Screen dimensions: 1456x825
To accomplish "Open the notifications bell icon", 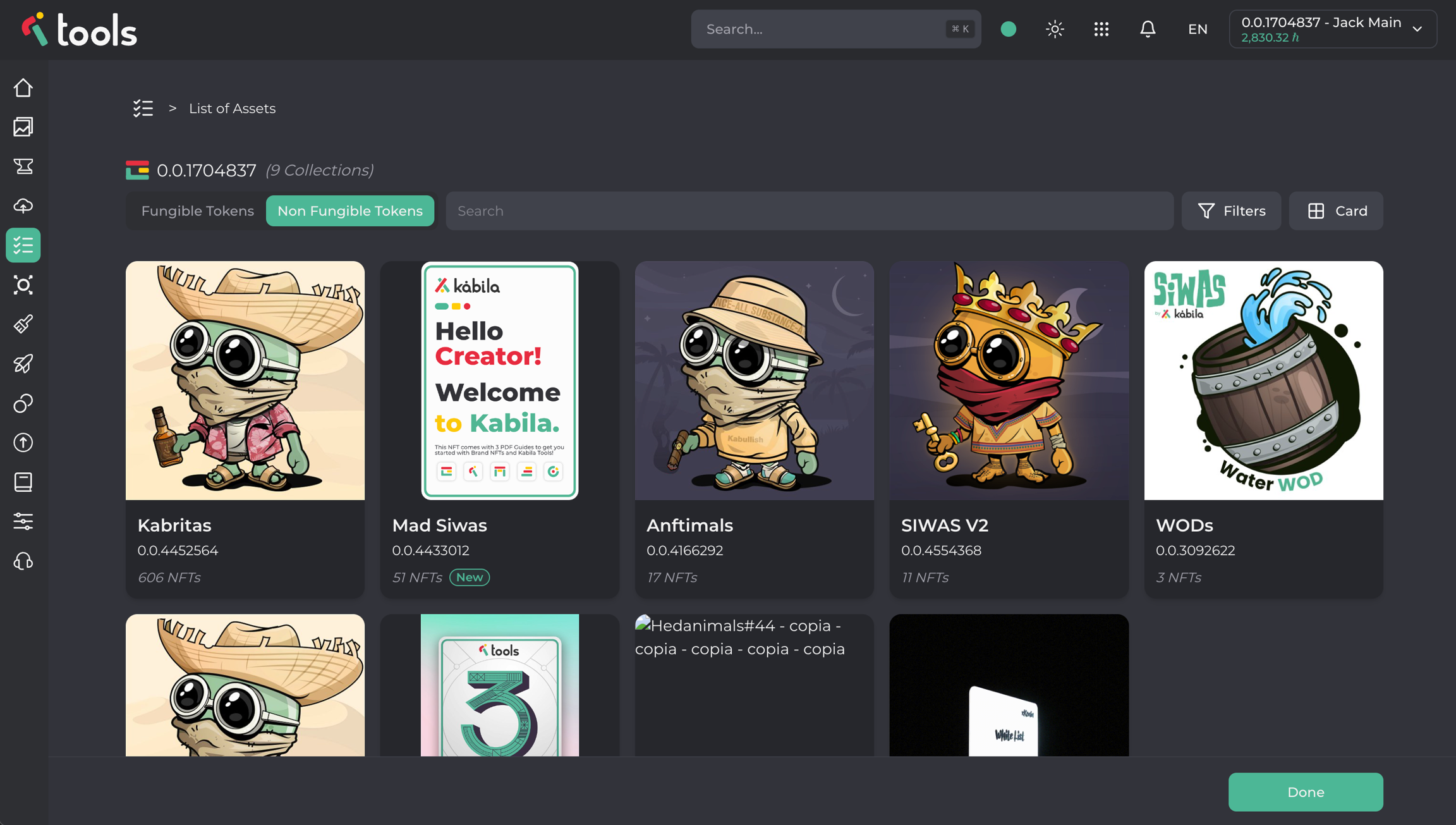I will pyautogui.click(x=1148, y=29).
